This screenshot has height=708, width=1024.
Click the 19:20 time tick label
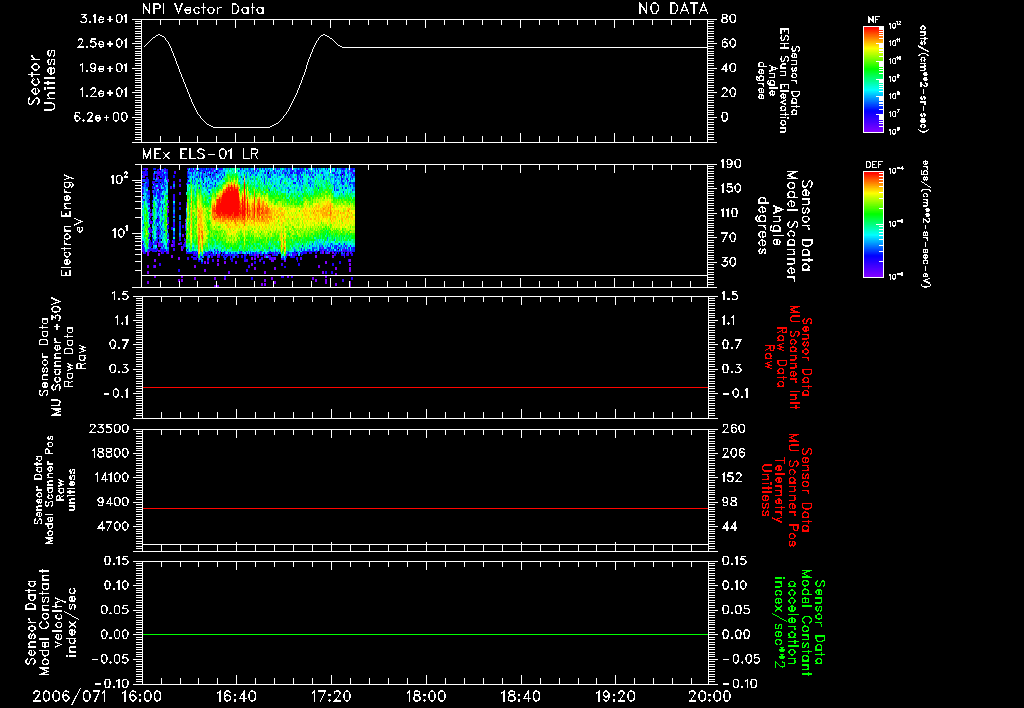(615, 696)
